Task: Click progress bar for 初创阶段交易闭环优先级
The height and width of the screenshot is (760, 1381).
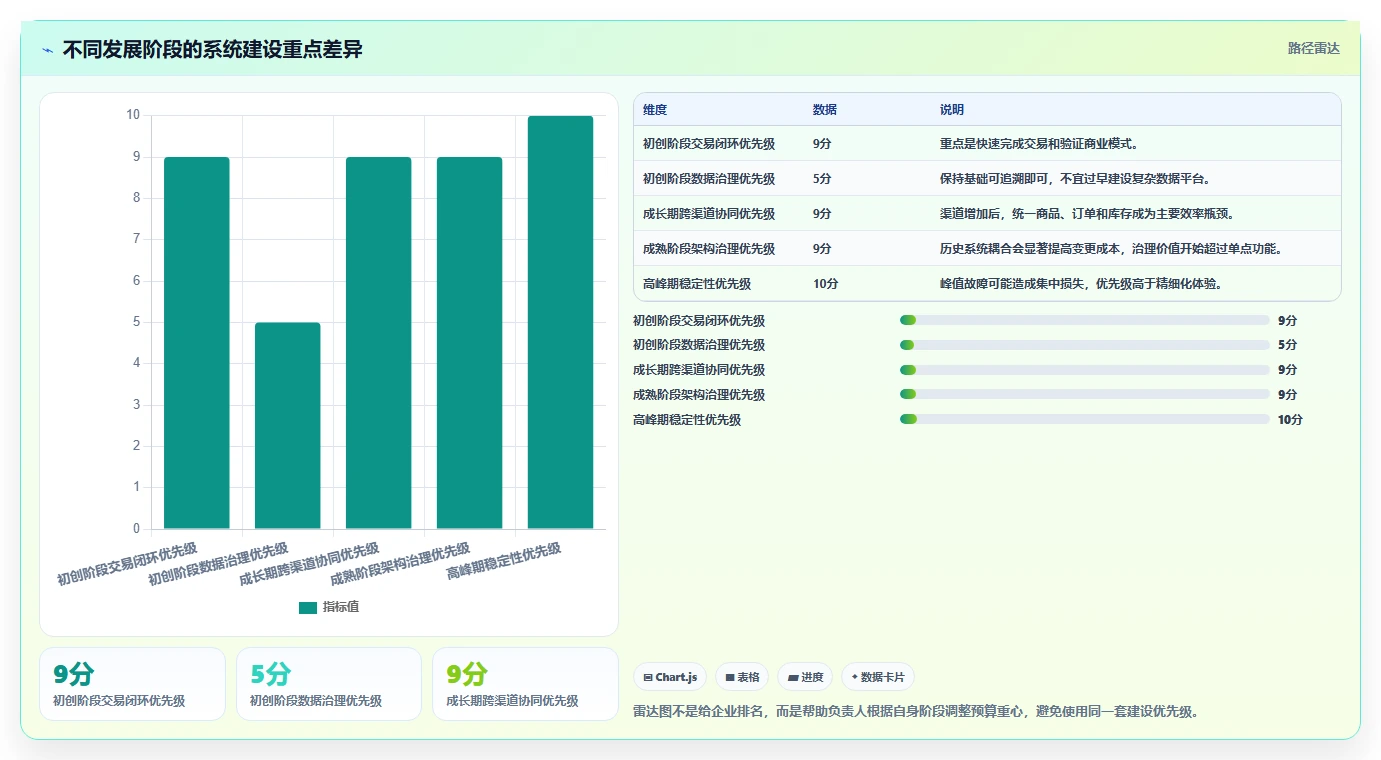Action: (1084, 320)
